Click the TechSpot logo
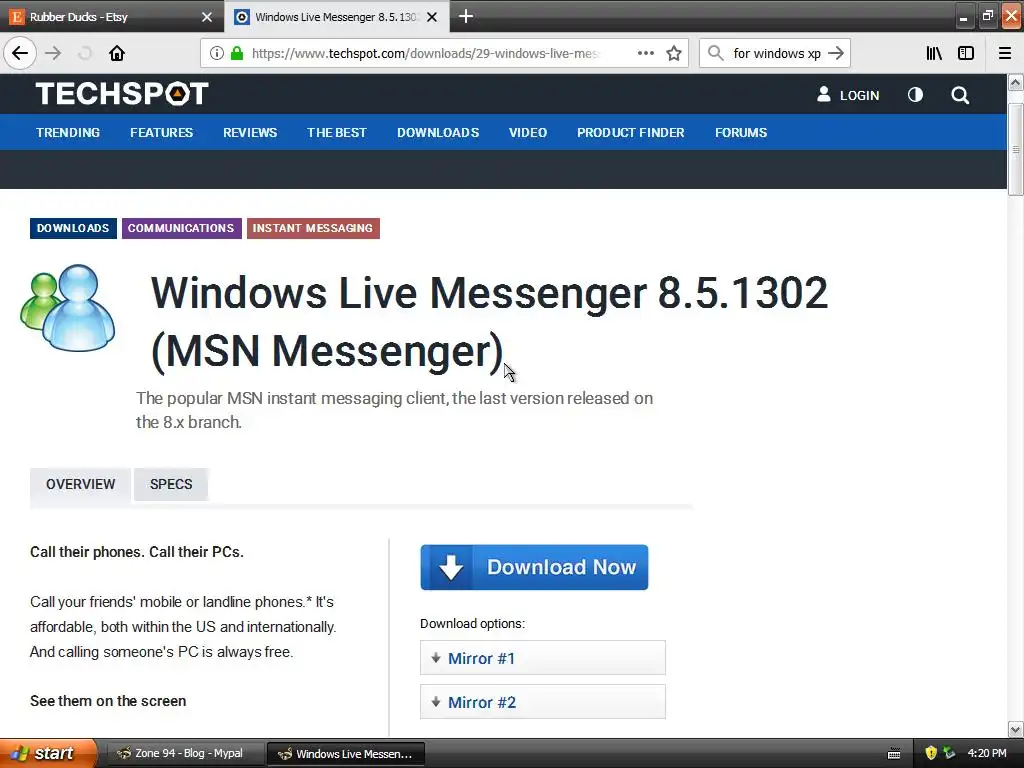Screen dimensions: 1024x768 [x=122, y=93]
